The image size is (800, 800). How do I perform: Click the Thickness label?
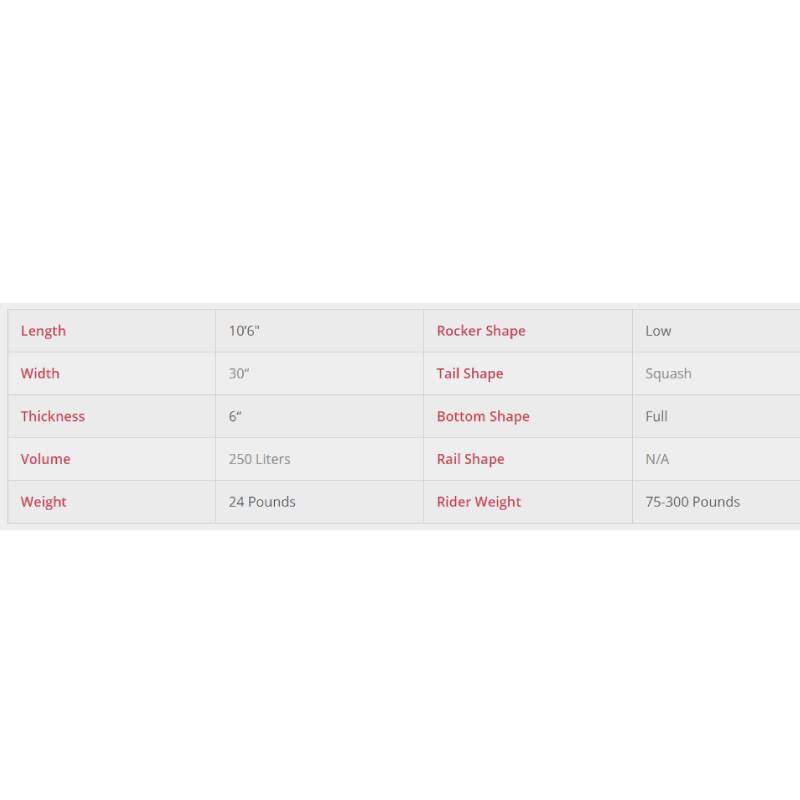53,416
